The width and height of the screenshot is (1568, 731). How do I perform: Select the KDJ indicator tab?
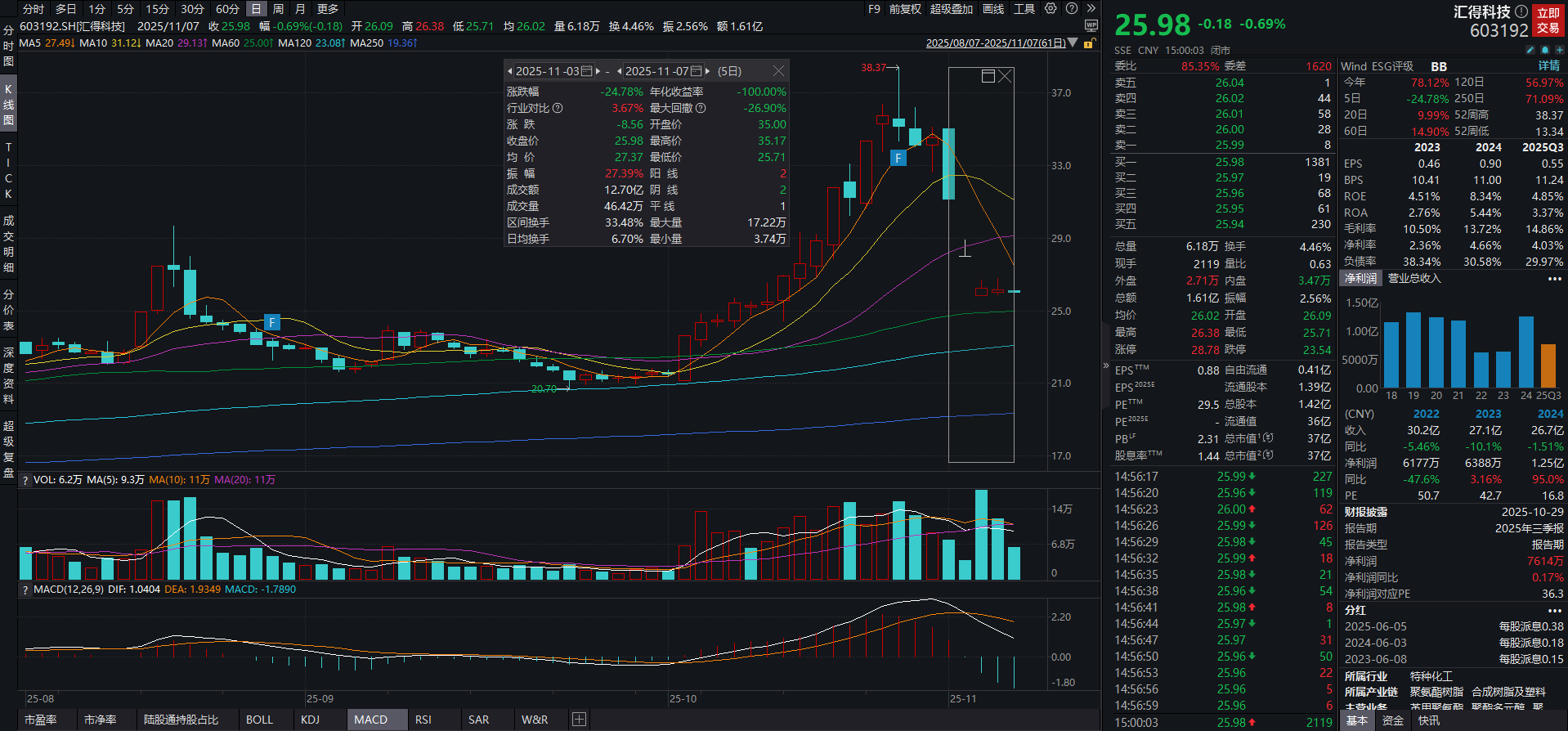click(310, 720)
